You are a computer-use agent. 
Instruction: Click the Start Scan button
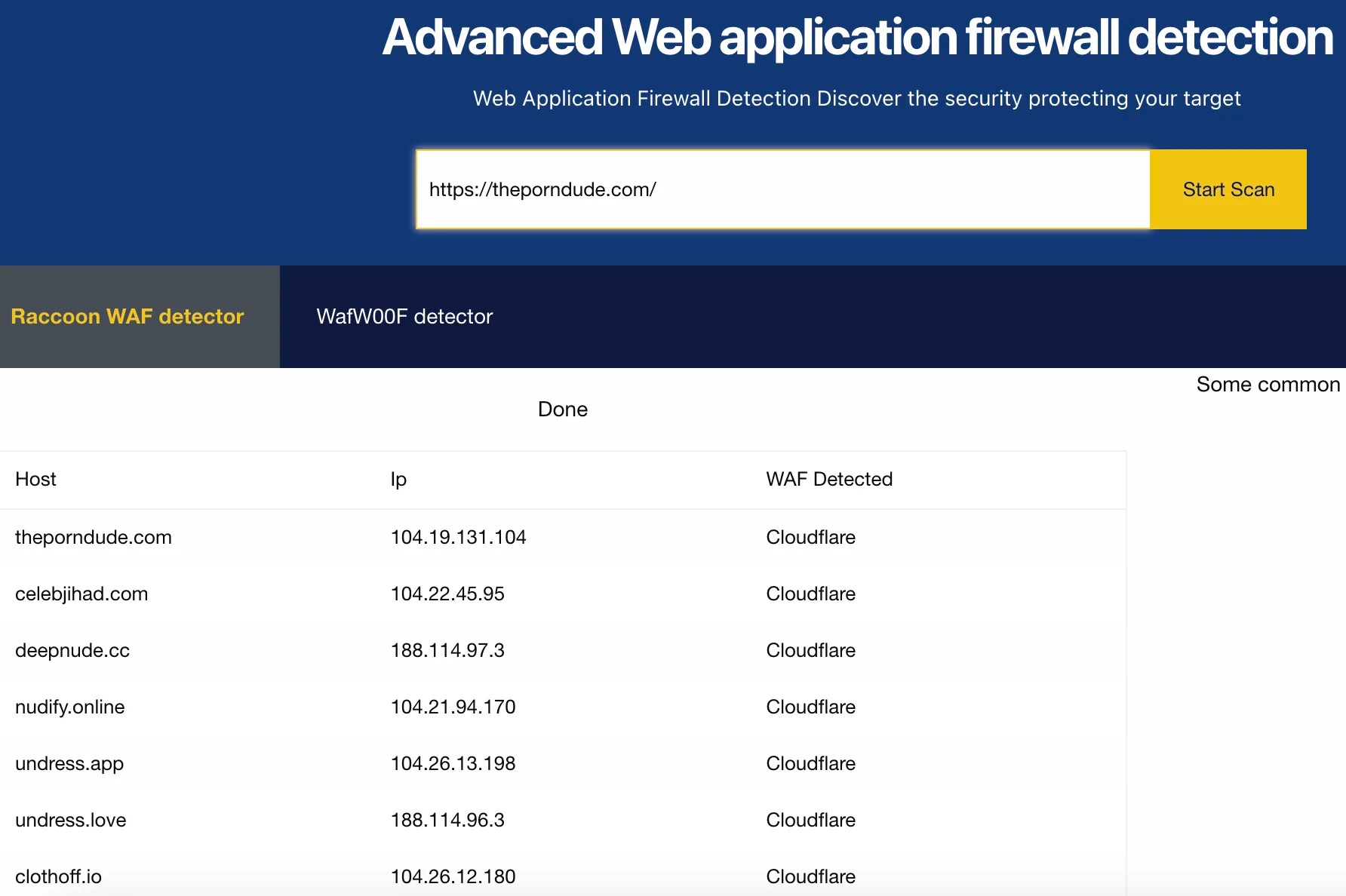point(1228,189)
